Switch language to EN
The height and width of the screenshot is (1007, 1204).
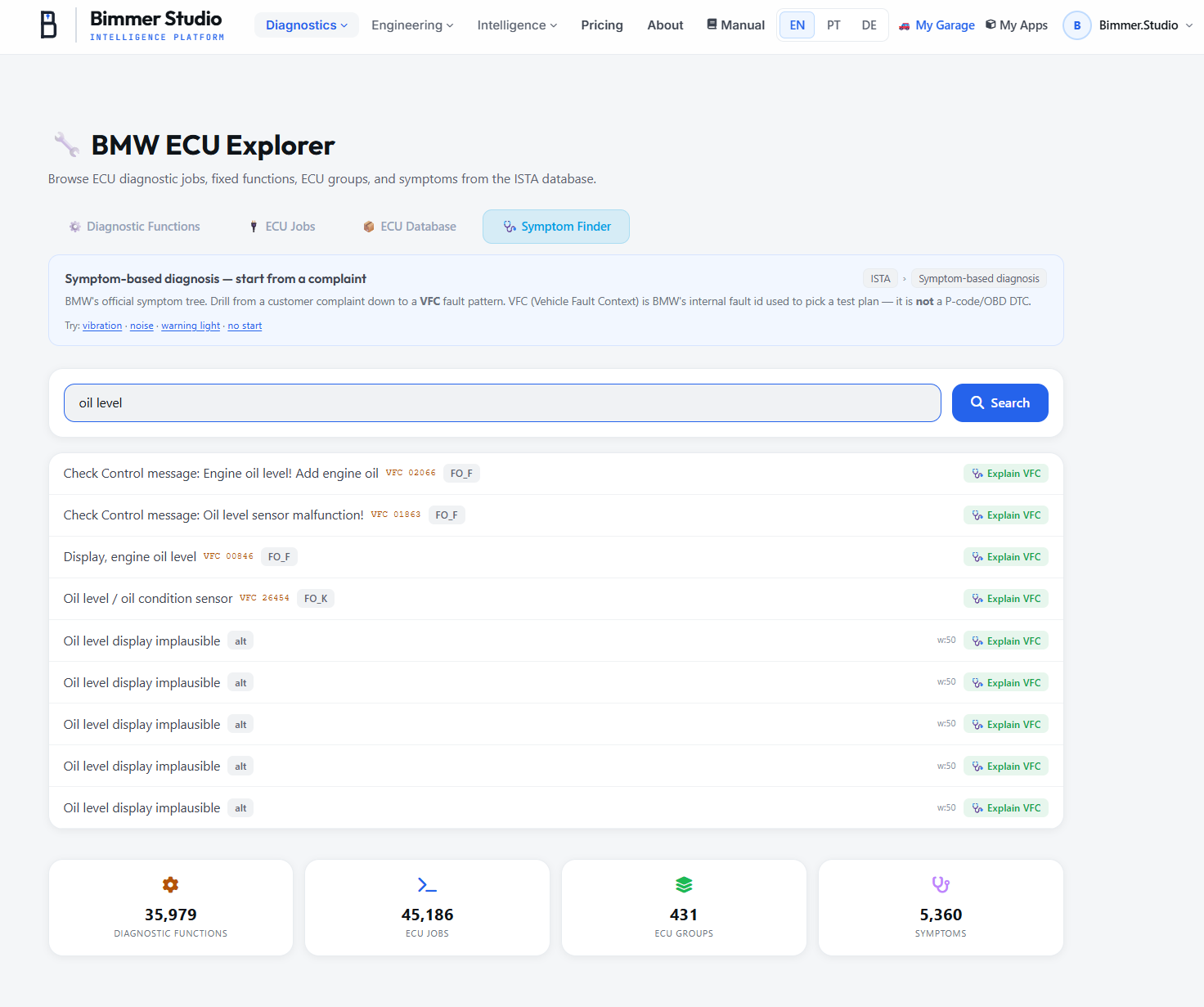[x=797, y=25]
